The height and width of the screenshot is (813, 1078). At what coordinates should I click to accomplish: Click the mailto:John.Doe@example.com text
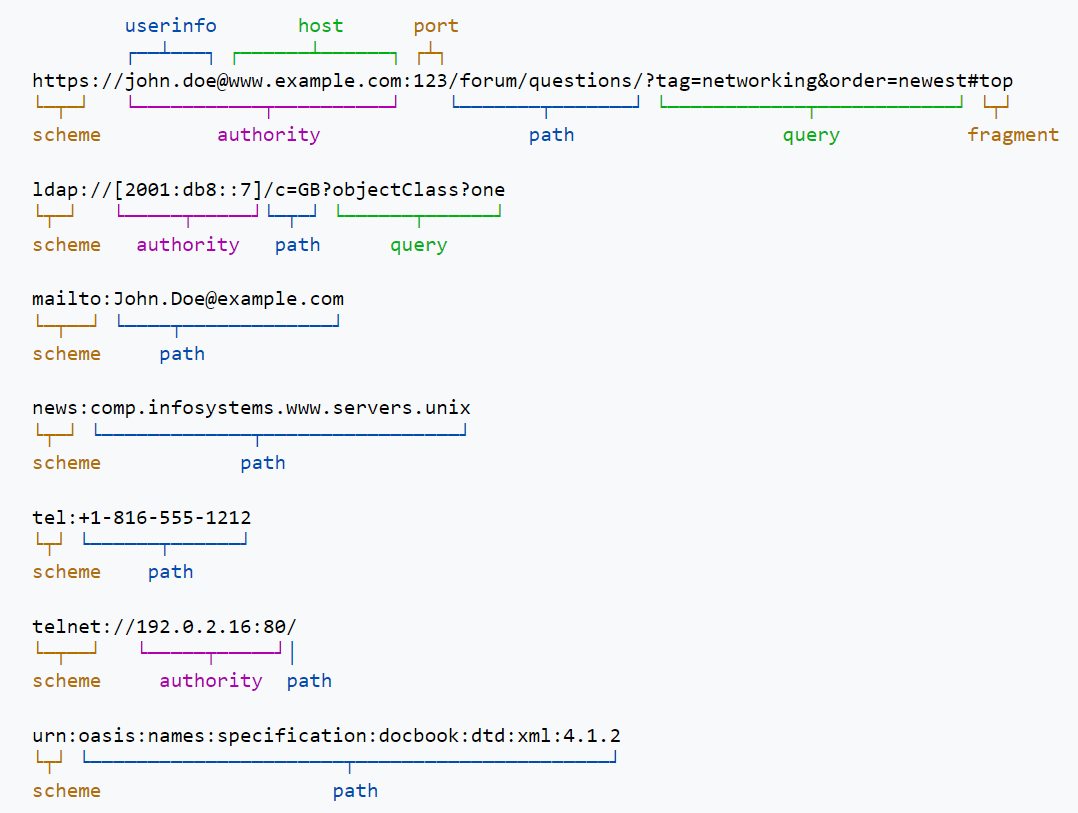(188, 299)
